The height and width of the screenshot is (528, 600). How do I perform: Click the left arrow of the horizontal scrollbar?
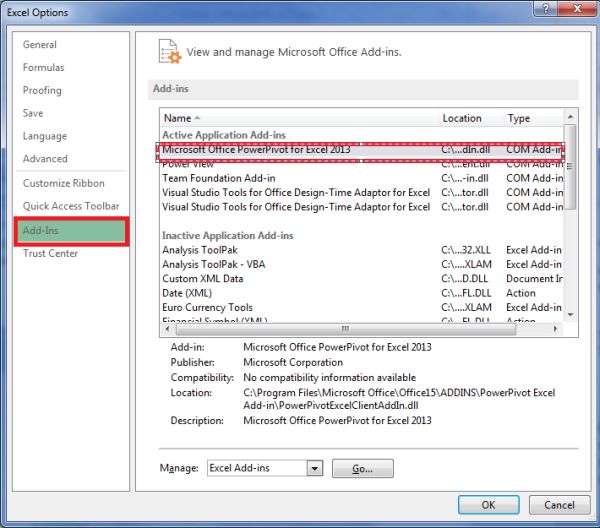click(x=167, y=329)
